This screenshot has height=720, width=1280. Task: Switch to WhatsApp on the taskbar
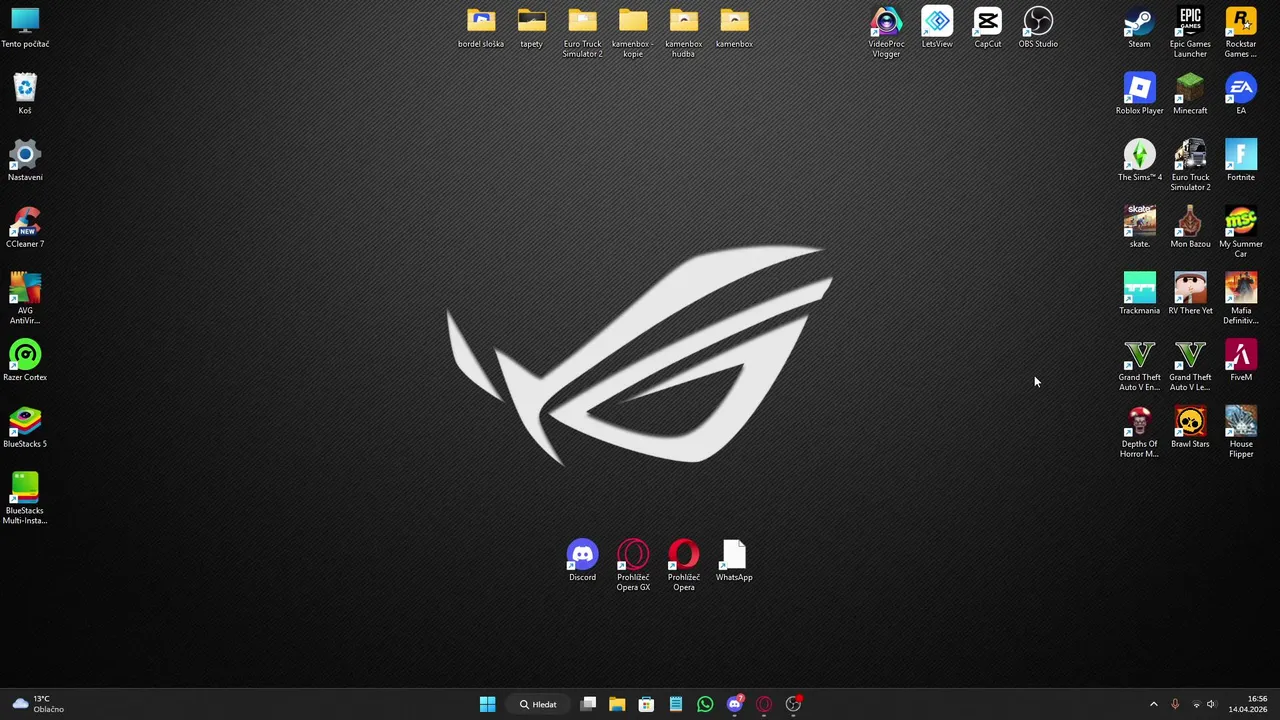click(x=705, y=704)
